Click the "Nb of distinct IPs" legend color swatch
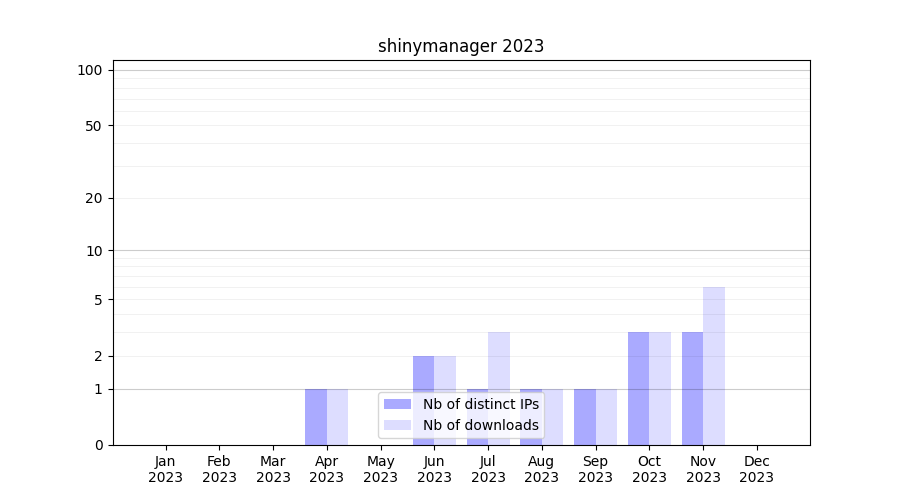 click(x=397, y=404)
